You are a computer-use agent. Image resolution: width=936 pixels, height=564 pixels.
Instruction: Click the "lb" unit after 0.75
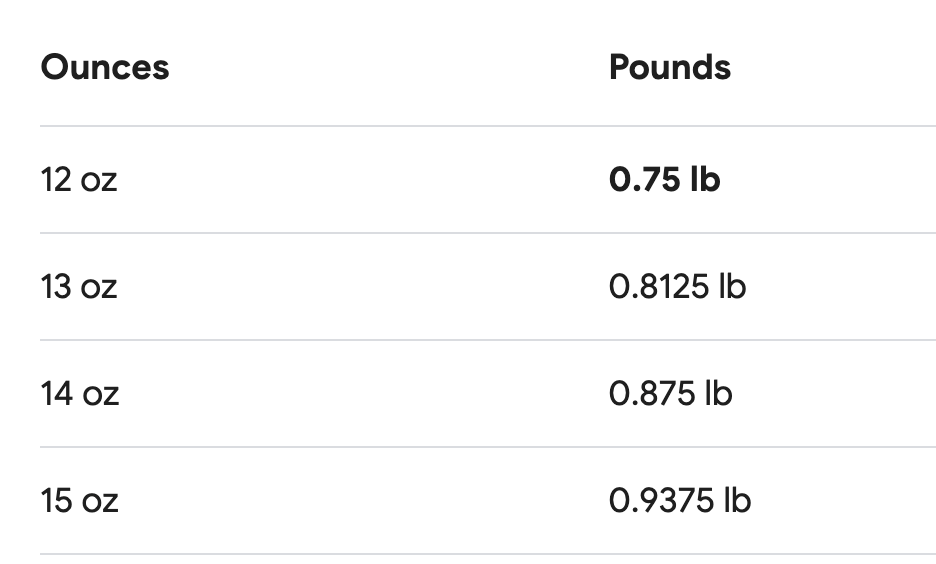pos(705,179)
